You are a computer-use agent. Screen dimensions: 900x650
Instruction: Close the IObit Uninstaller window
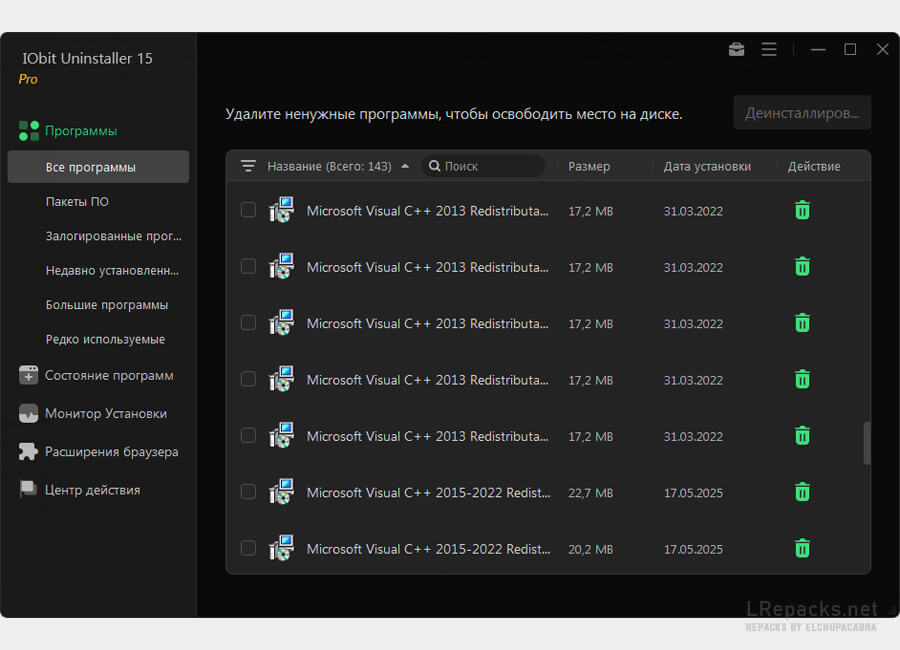pos(882,49)
